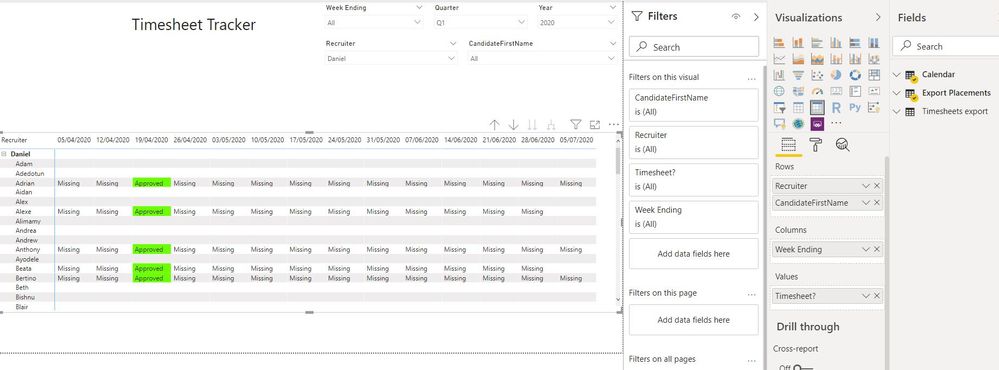Open More options ellipsis on matrix visual
The height and width of the screenshot is (370, 999).
point(614,125)
